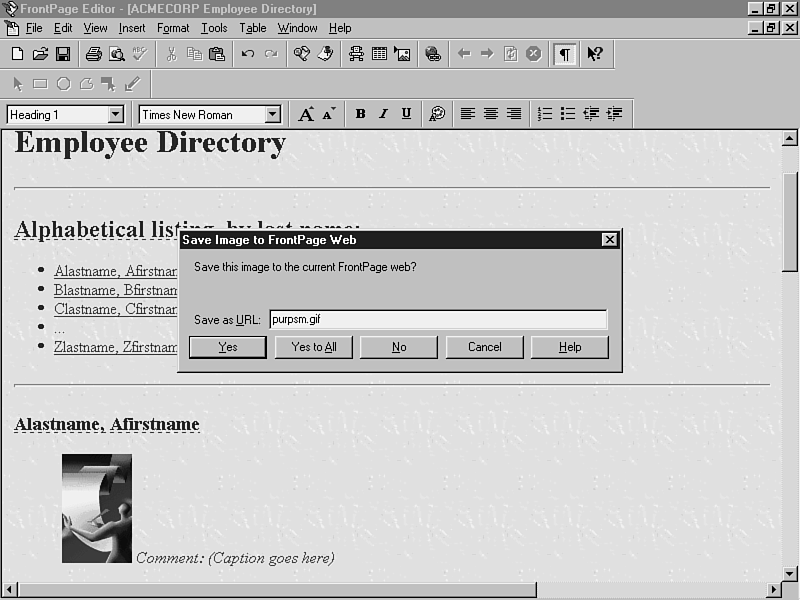Toggle Show/Hide paragraph marks button

click(566, 54)
